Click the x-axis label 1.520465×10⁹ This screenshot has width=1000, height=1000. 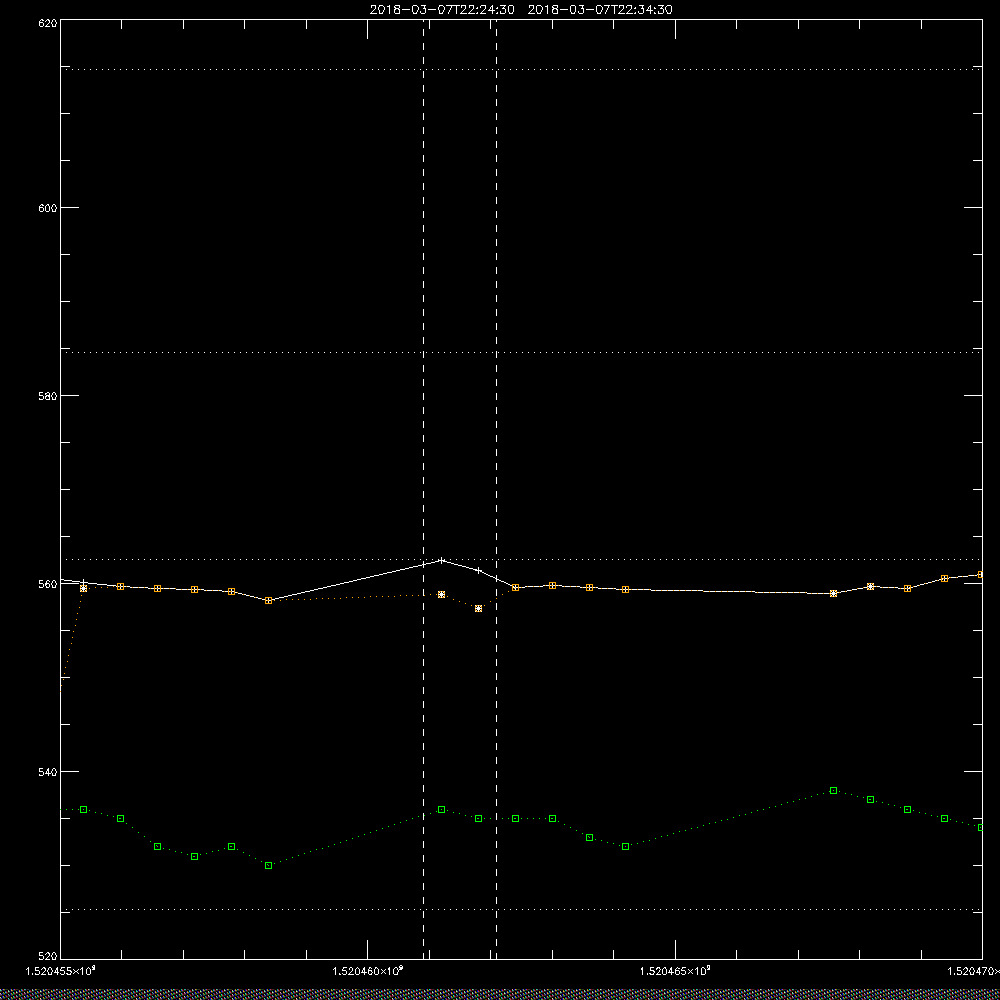[675, 972]
